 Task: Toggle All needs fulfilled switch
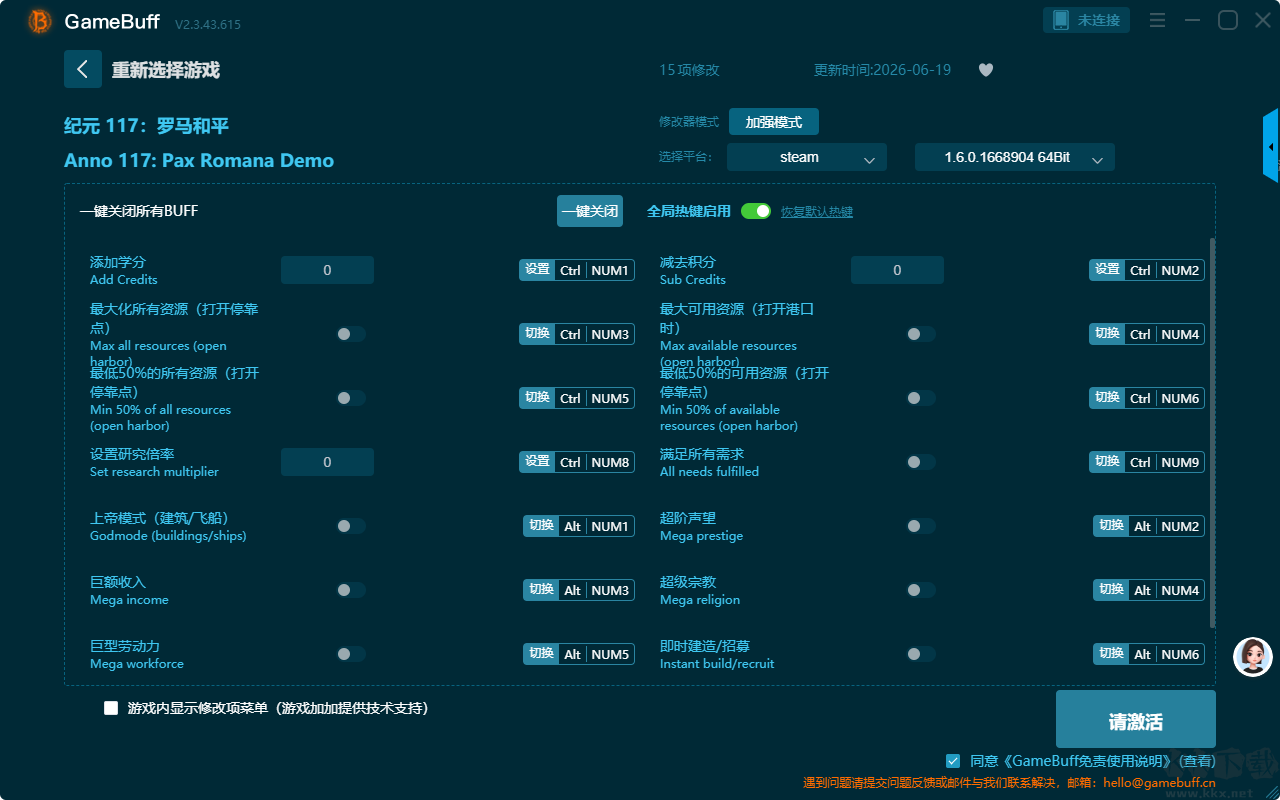tap(921, 462)
